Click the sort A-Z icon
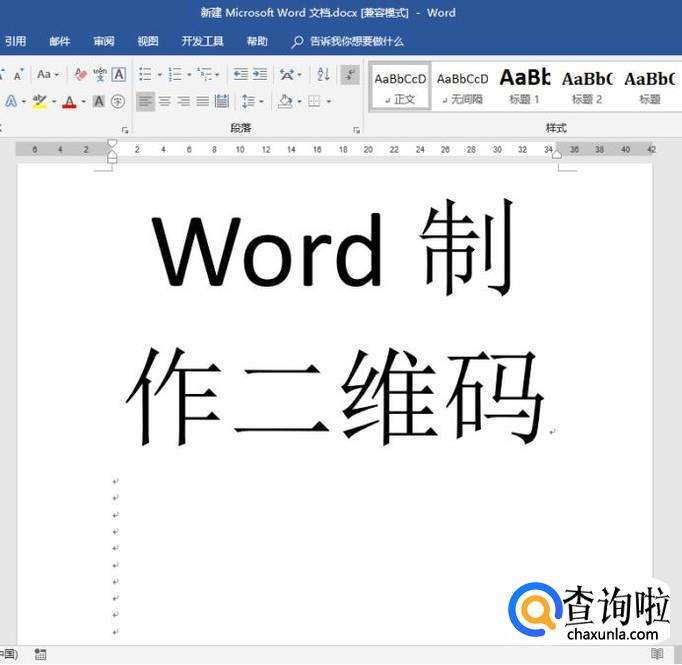Viewport: 682px width, 665px height. (x=323, y=74)
